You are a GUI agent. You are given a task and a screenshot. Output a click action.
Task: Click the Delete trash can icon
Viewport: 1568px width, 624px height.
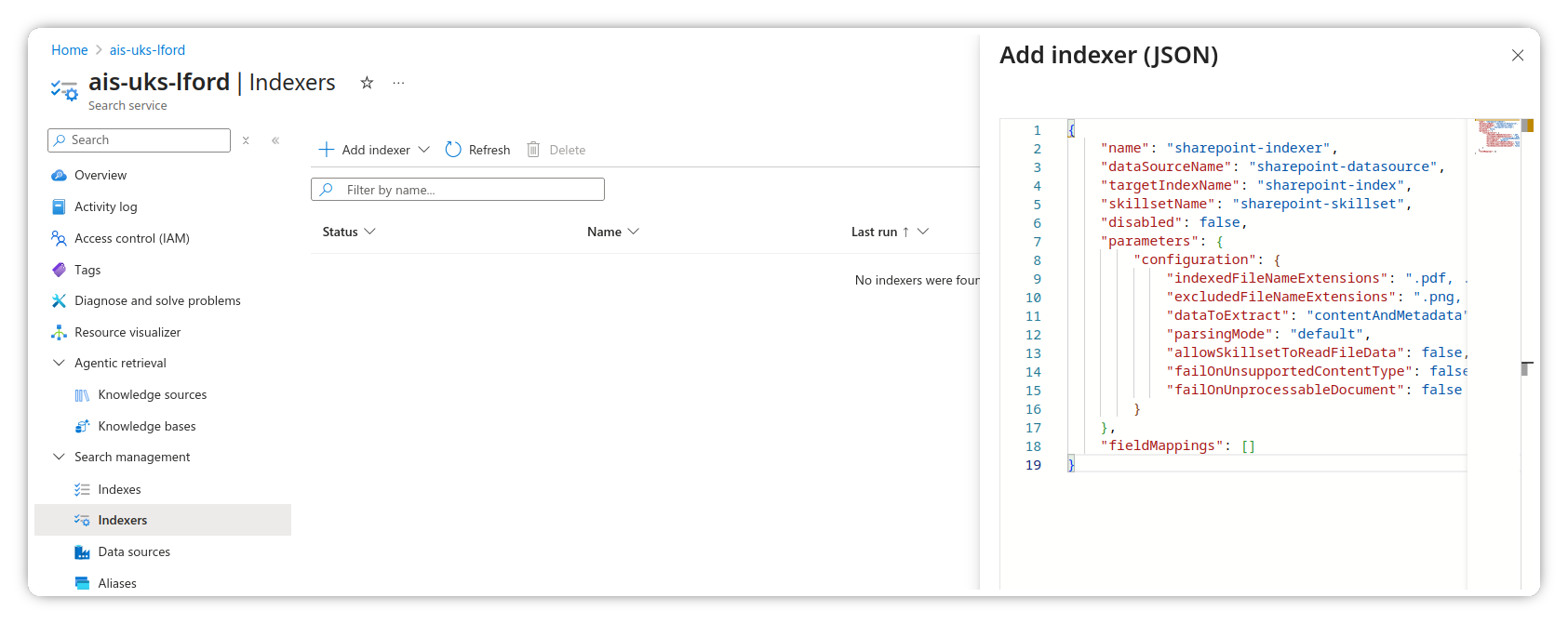pyautogui.click(x=533, y=150)
